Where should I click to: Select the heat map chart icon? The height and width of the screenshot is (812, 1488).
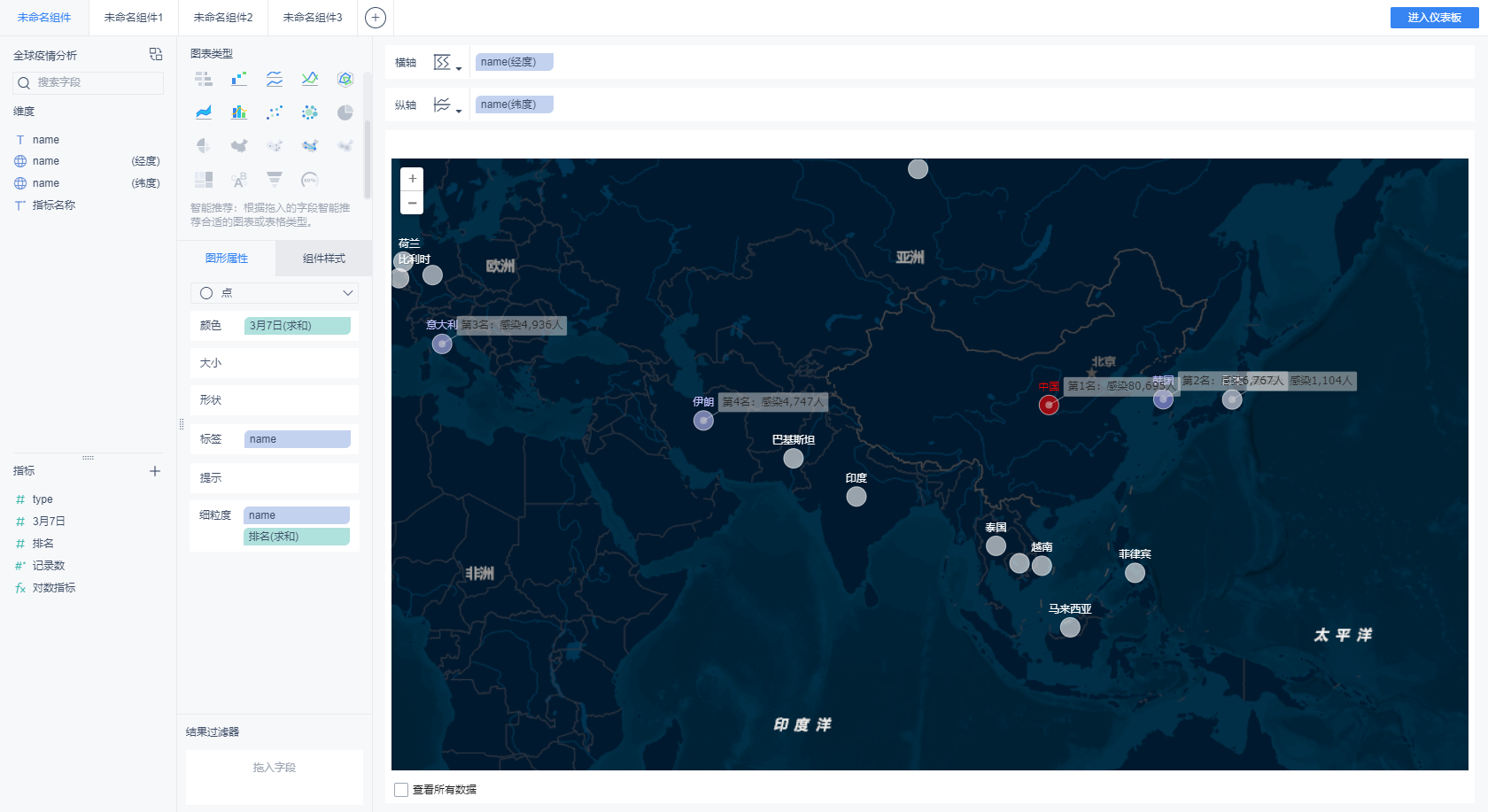point(345,145)
